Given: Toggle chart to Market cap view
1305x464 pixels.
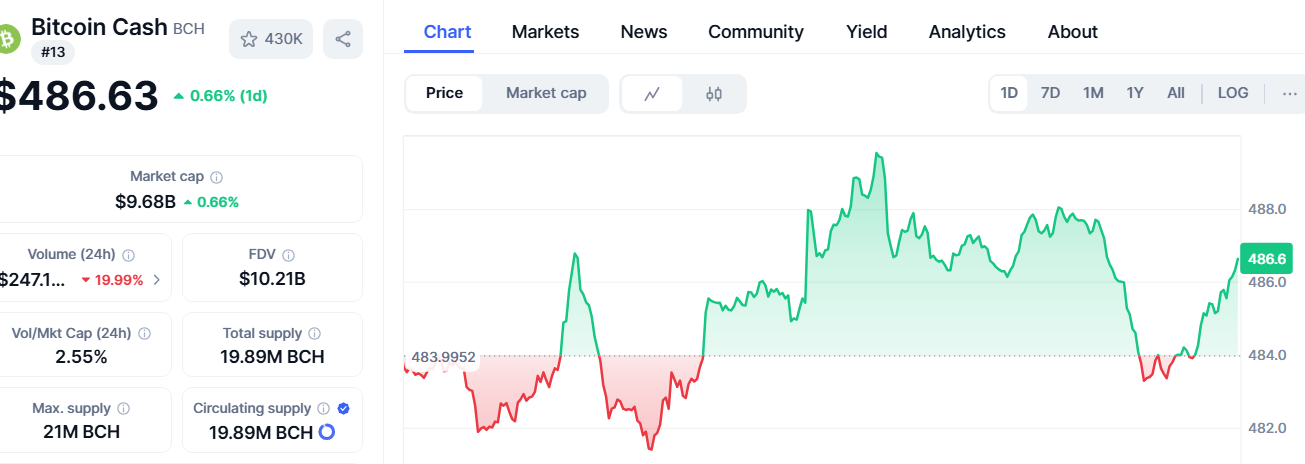Looking at the screenshot, I should coord(546,93).
